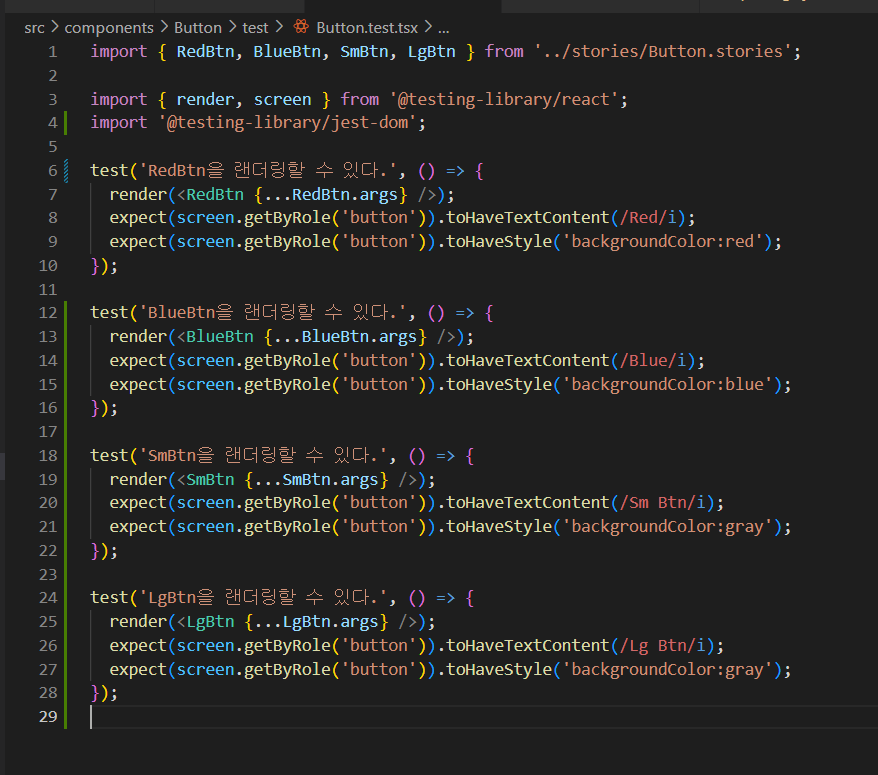Click 'BlueBtn.args' on line 13
This screenshot has width=878, height=775.
tap(359, 337)
